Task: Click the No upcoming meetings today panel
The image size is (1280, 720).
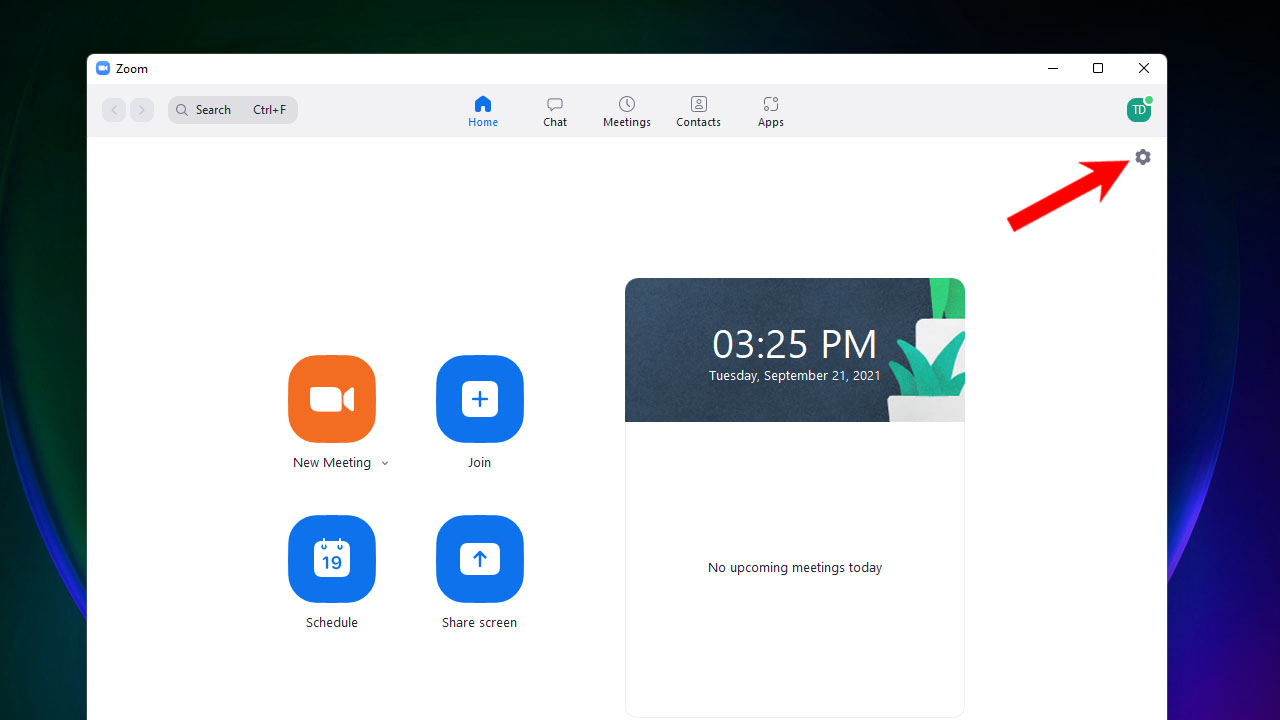Action: pos(794,567)
